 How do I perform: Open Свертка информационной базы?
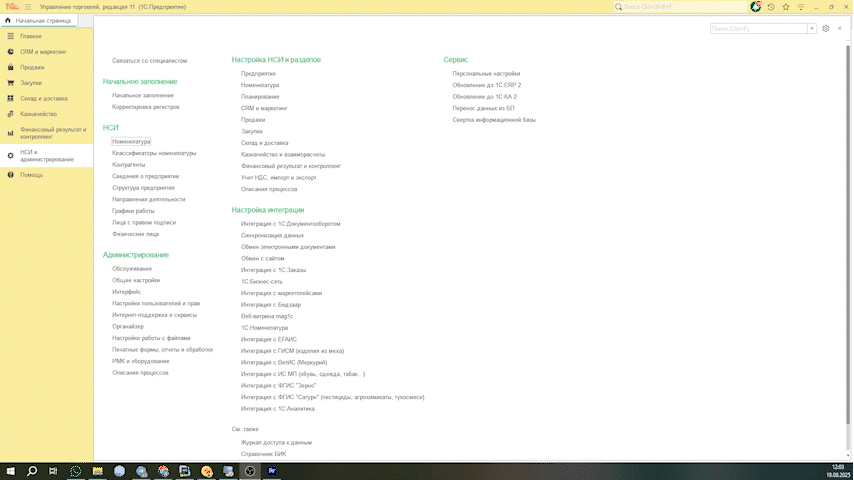point(494,120)
